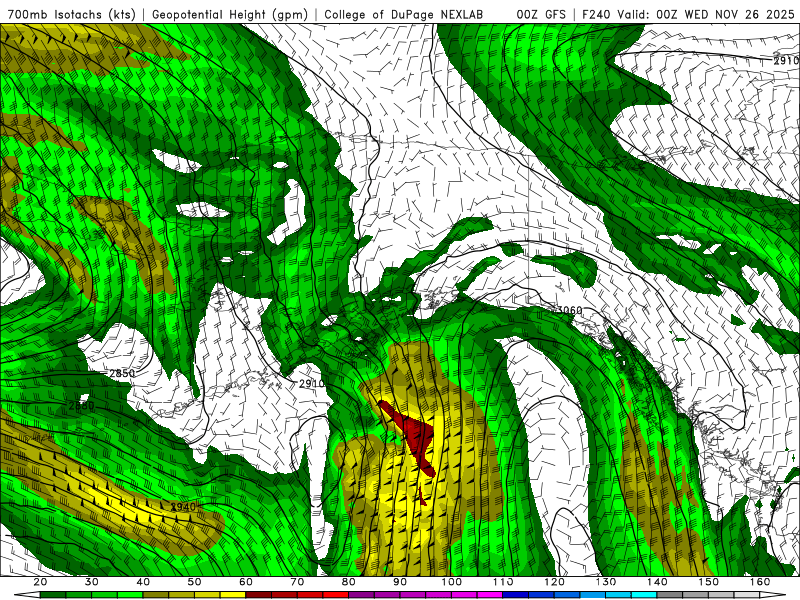800x600 pixels.
Task: Click the 130 label on the color scale
Action: 606,582
